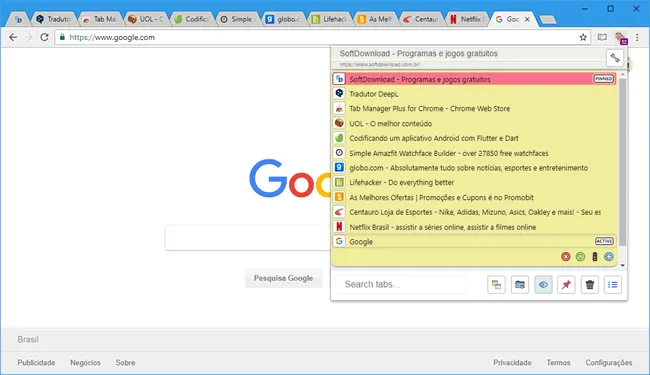The width and height of the screenshot is (650, 375).
Task: Select 'Centauro Loja de Esportes' row
Action: point(474,212)
